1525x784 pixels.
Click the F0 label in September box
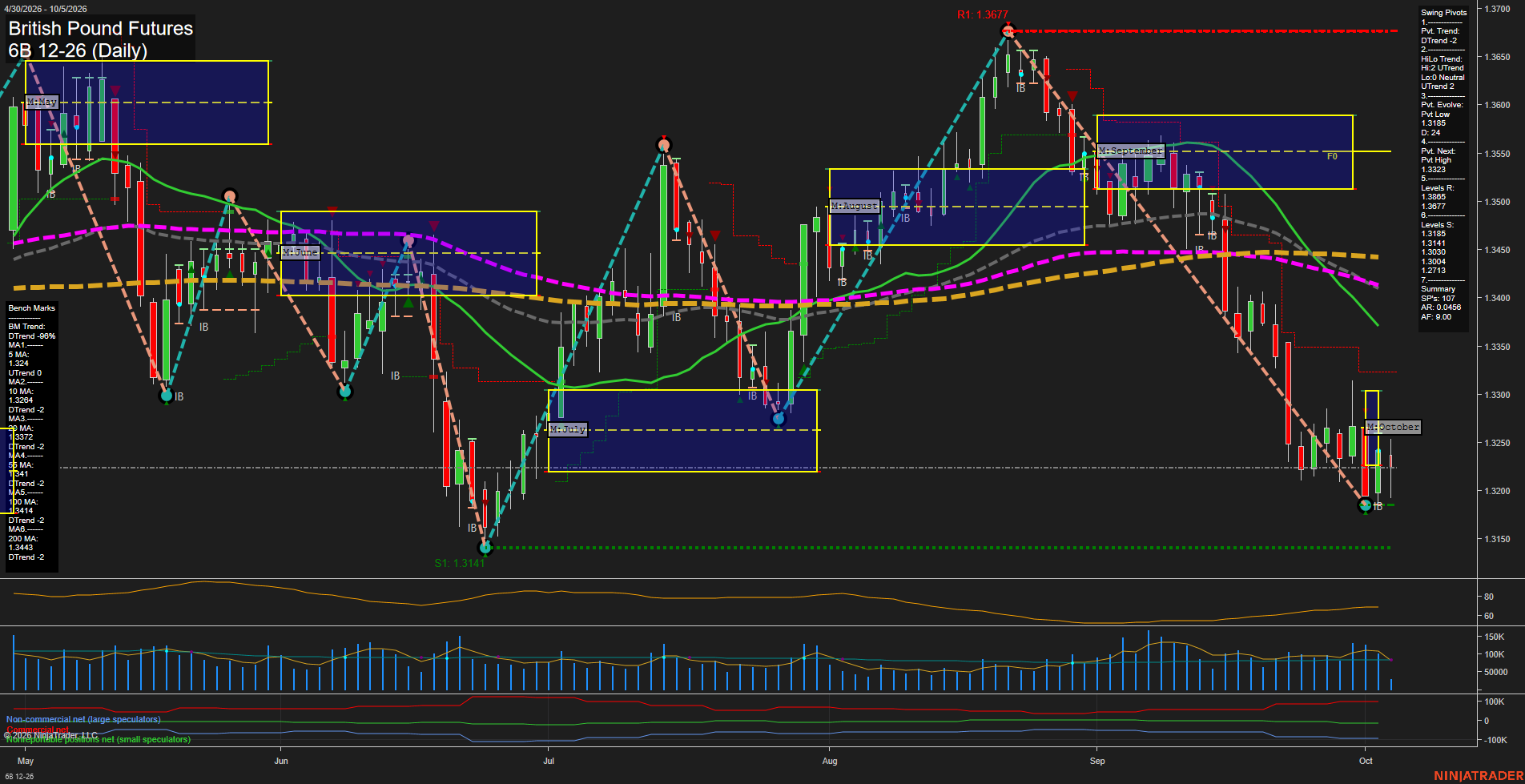coord(1332,156)
